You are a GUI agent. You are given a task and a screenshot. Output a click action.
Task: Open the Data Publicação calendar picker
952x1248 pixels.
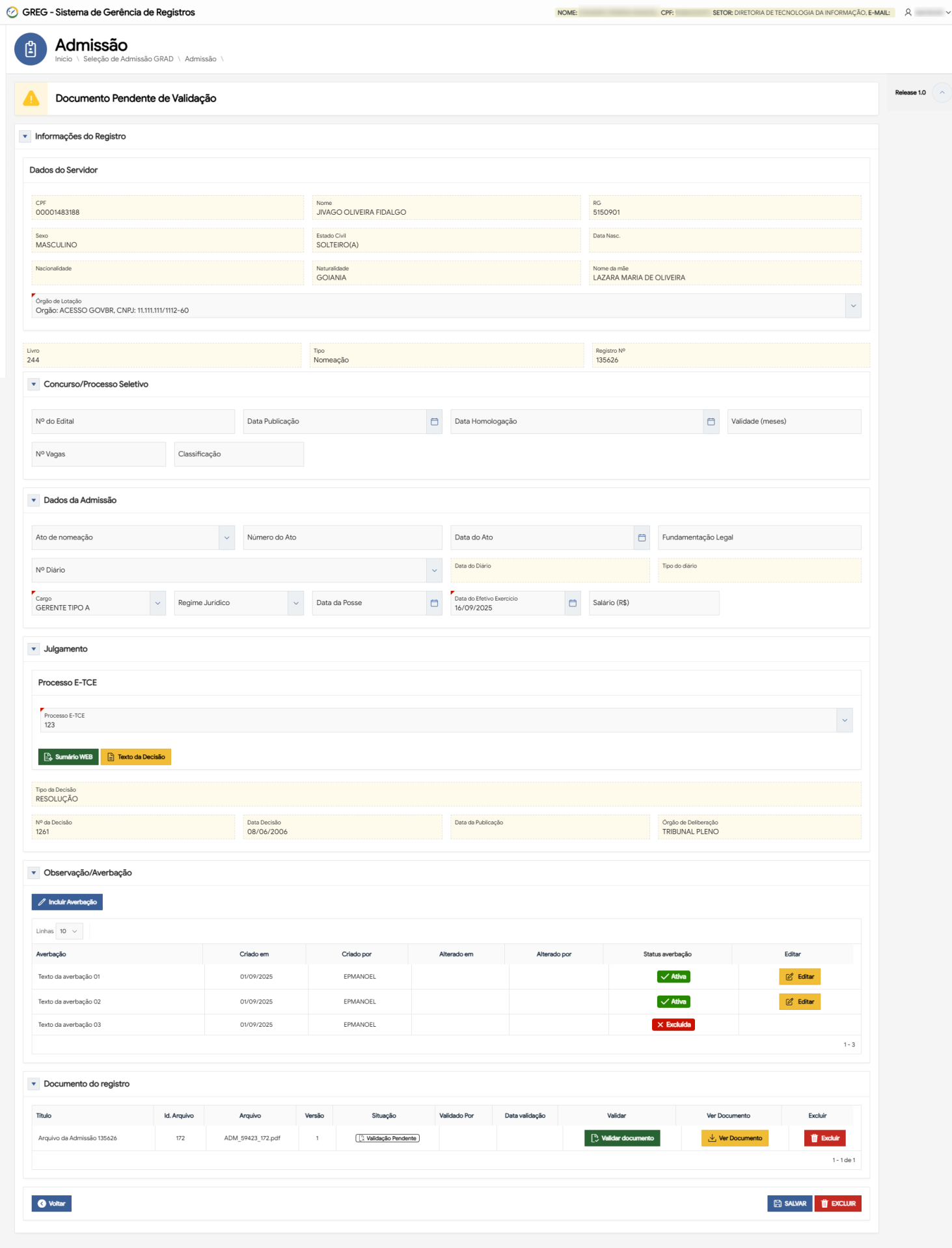(434, 422)
